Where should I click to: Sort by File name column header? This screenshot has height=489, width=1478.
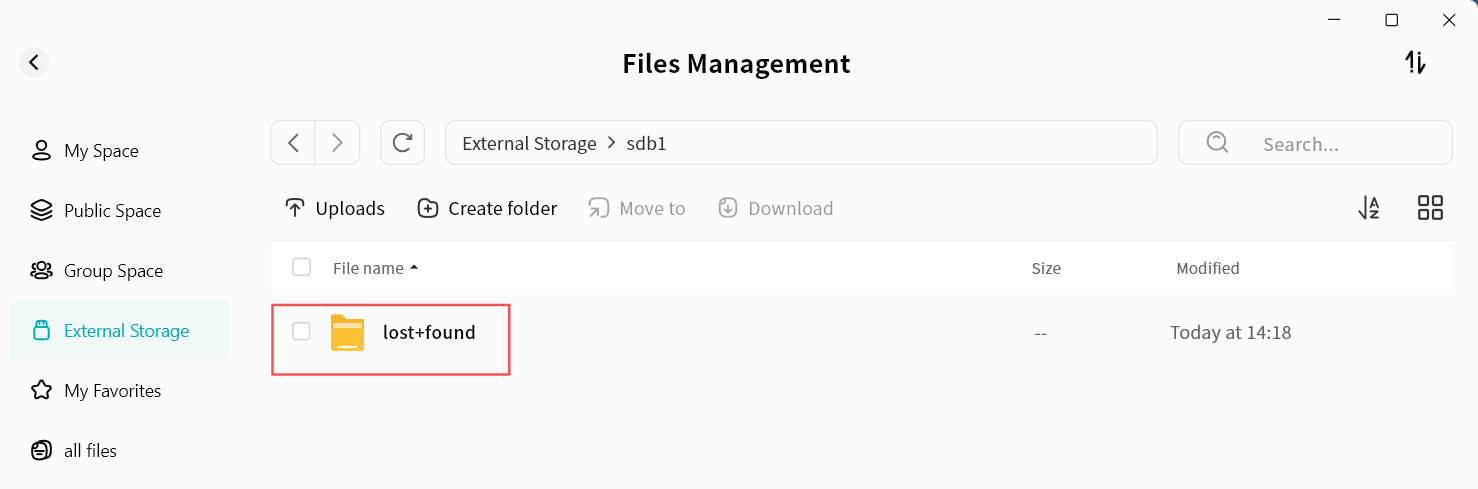pos(369,268)
